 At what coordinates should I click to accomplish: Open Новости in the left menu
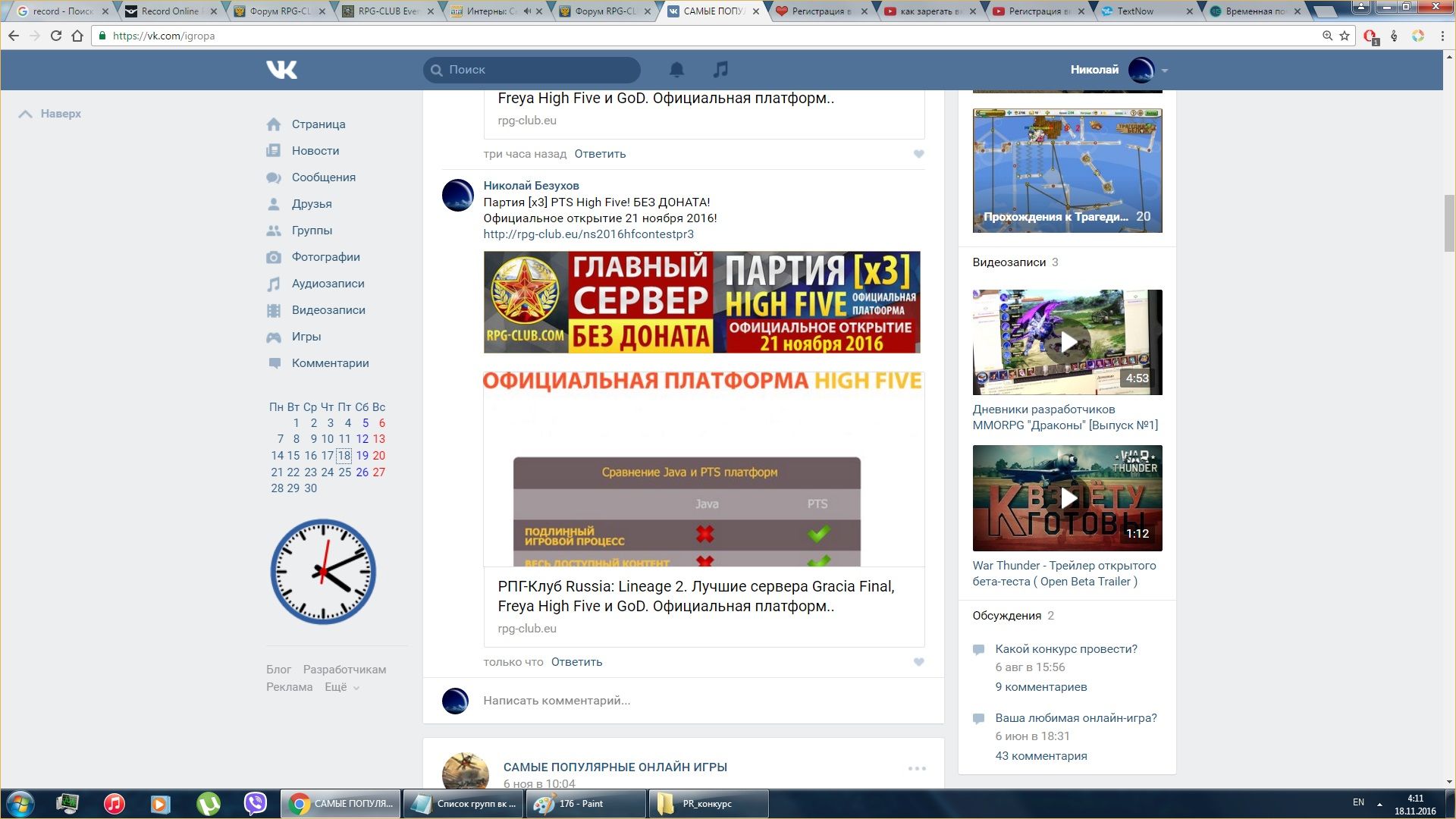[x=315, y=151]
